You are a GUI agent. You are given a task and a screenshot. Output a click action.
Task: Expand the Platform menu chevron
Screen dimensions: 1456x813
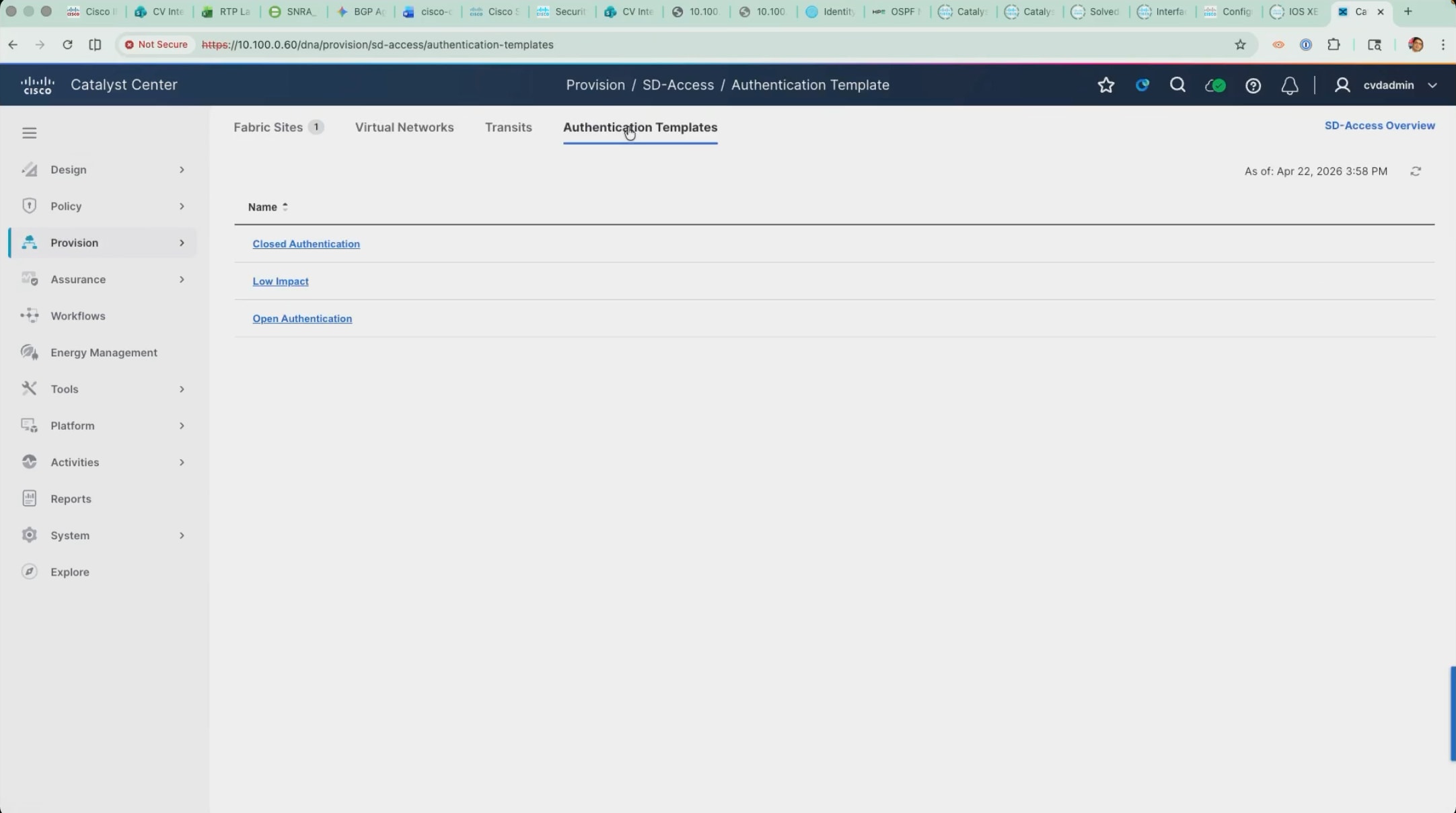182,426
